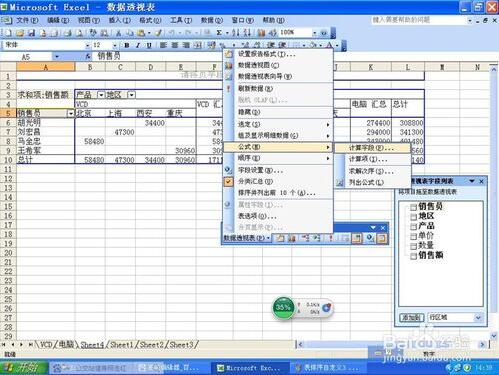Click Show Detail icon on PivotTable toolbar
This screenshot has width=499, height=375.
click(x=317, y=238)
